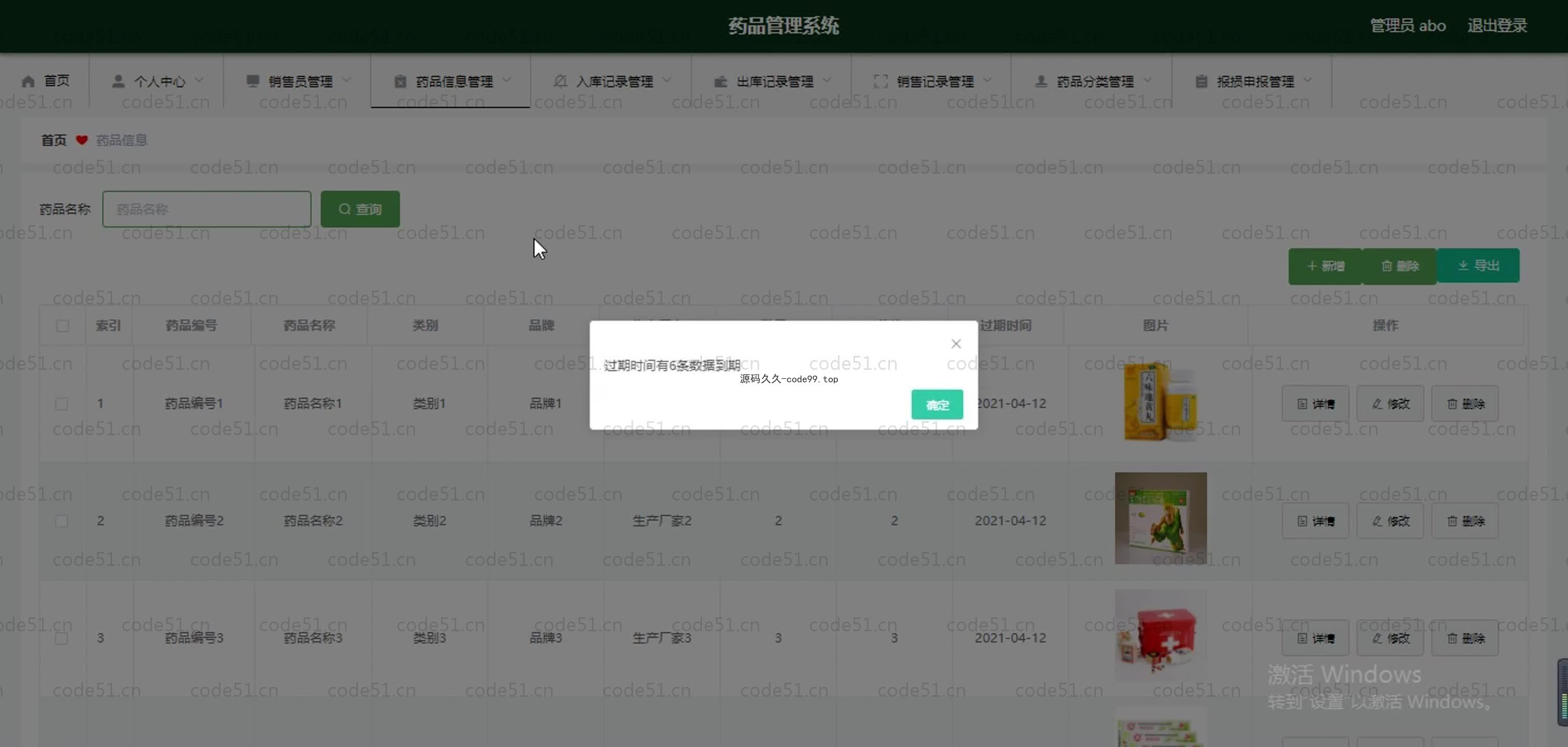Click the 导出 export button
The image size is (1568, 747).
click(1478, 266)
